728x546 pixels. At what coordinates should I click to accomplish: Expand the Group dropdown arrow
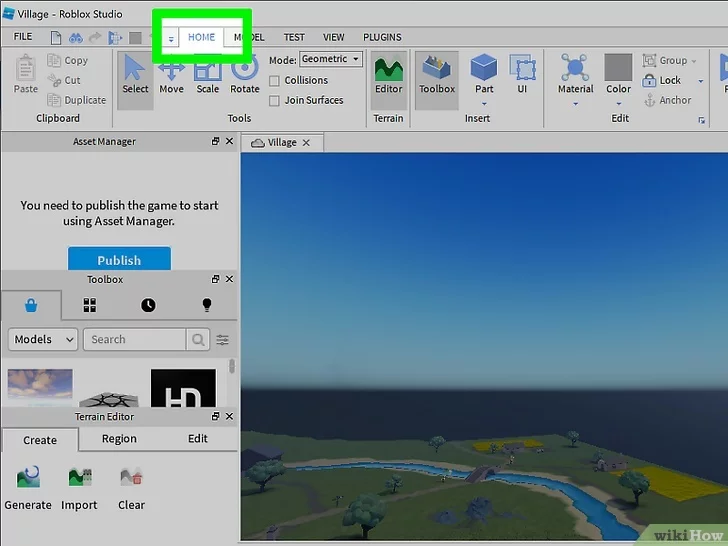695,61
